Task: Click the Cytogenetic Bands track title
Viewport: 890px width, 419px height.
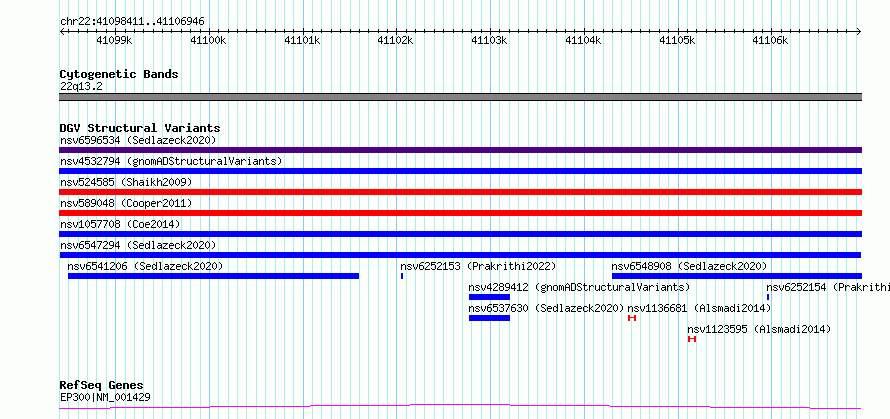Action: pyautogui.click(x=119, y=74)
